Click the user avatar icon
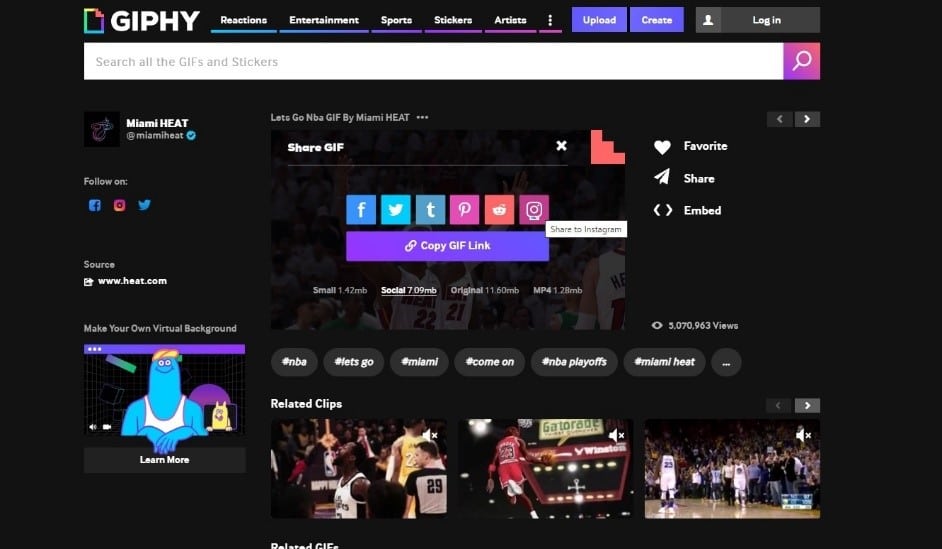Screen dimensions: 942x549 click(708, 20)
